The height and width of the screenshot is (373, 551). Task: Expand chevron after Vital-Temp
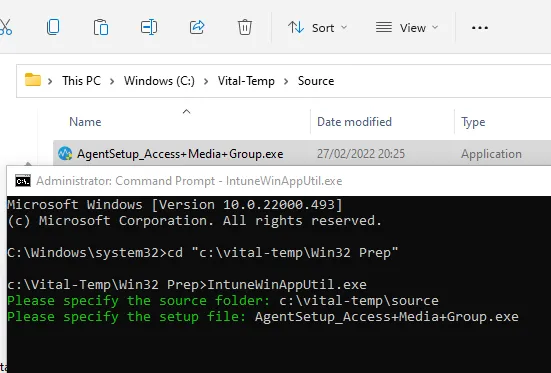click(286, 82)
